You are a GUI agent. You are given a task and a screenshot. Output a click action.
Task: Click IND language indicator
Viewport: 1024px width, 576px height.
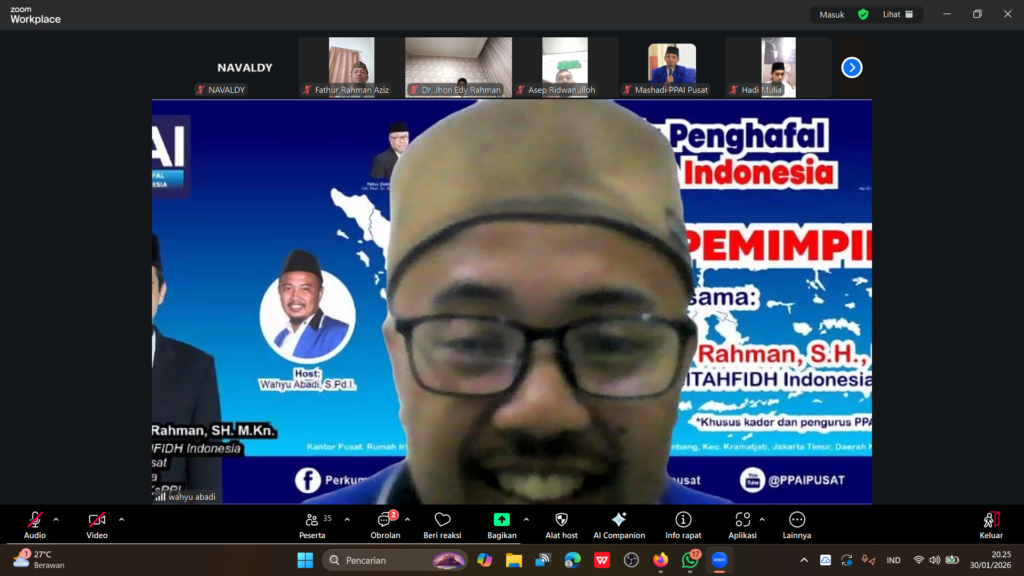(x=893, y=560)
